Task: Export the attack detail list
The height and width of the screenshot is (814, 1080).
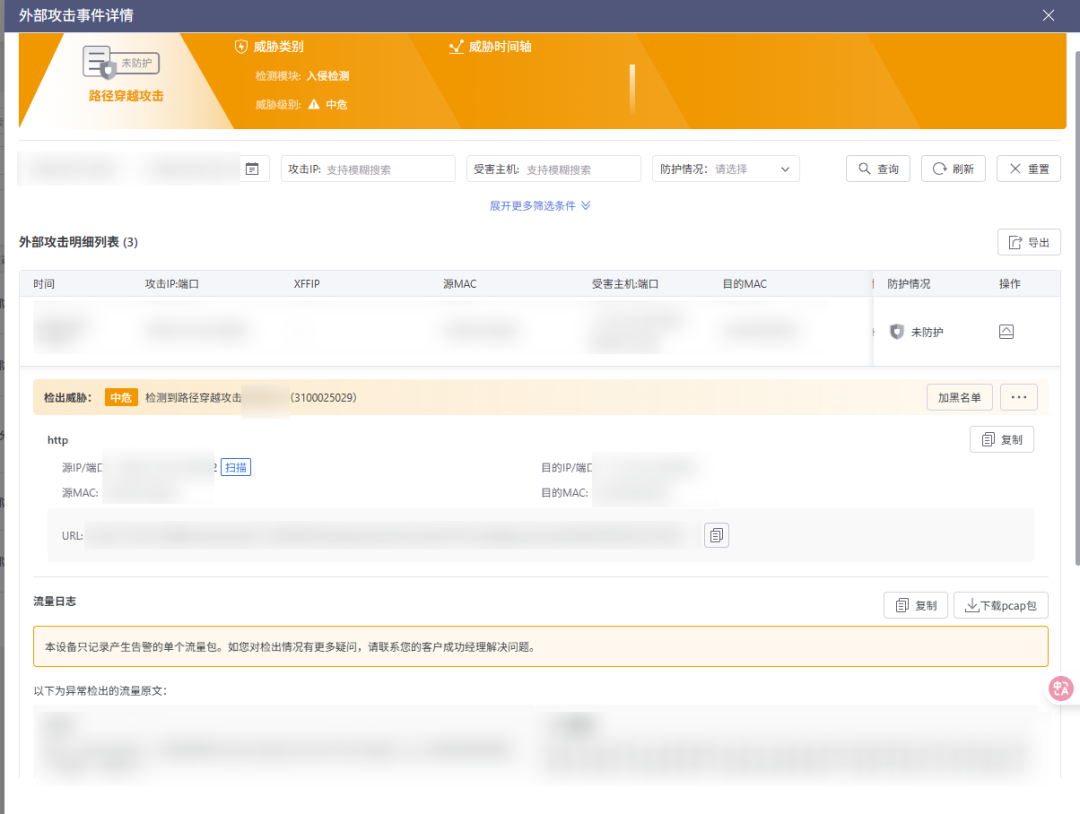Action: pos(1028,242)
